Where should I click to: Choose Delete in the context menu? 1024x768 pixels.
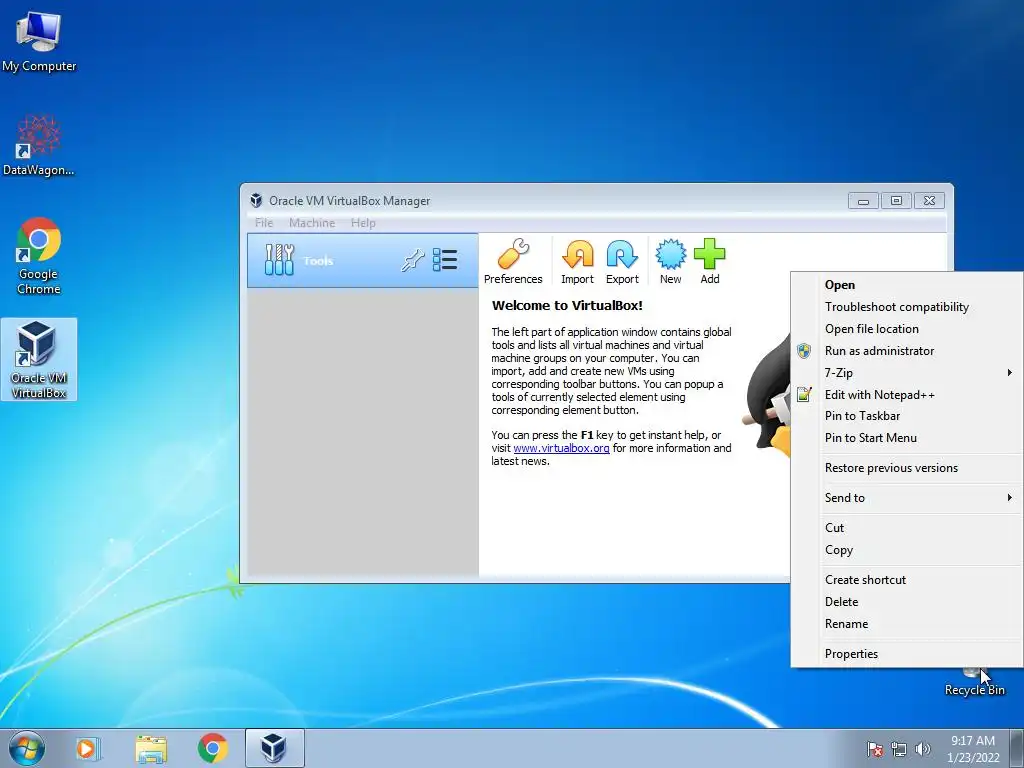click(x=907, y=601)
